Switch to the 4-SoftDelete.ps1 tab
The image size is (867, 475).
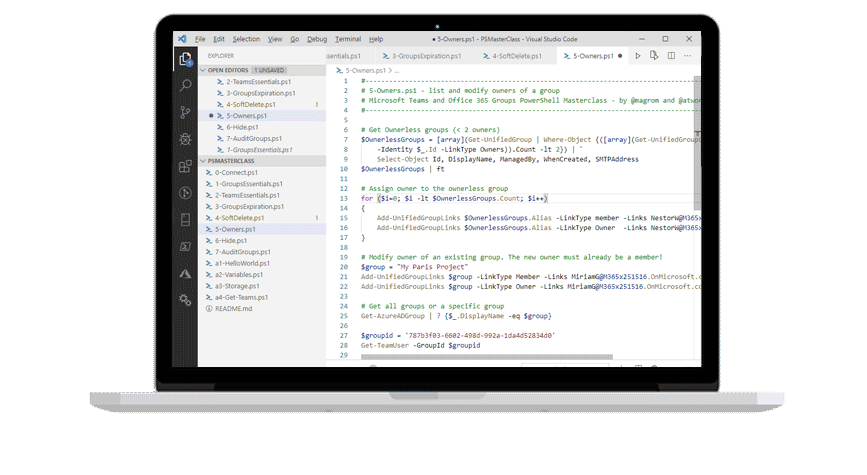[513, 56]
